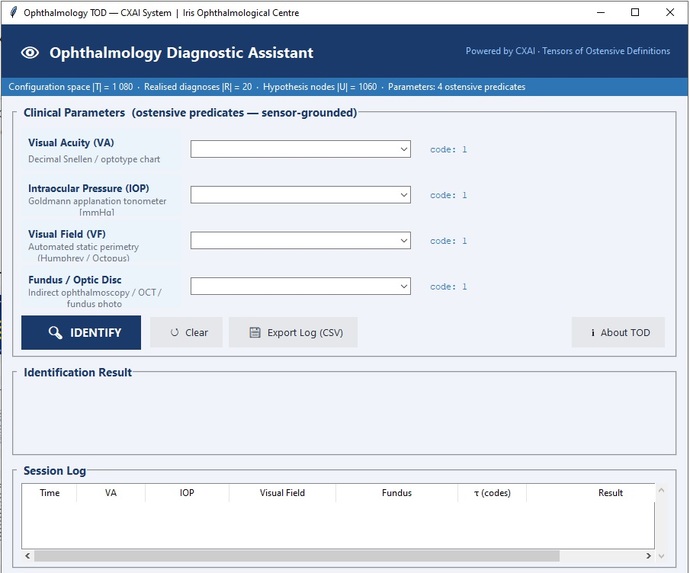
Task: Click the left arrow of the horizontal scrollbar
Action: click(x=28, y=556)
